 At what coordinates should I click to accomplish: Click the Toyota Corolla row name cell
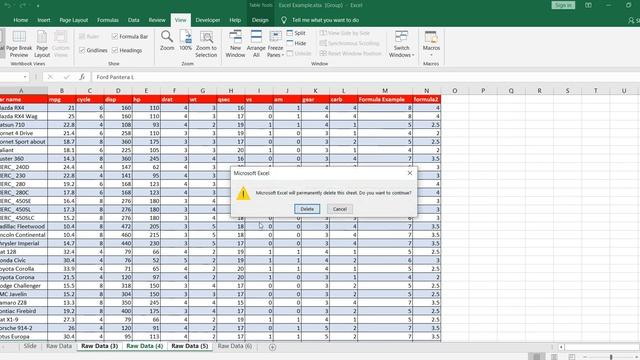(x=24, y=269)
